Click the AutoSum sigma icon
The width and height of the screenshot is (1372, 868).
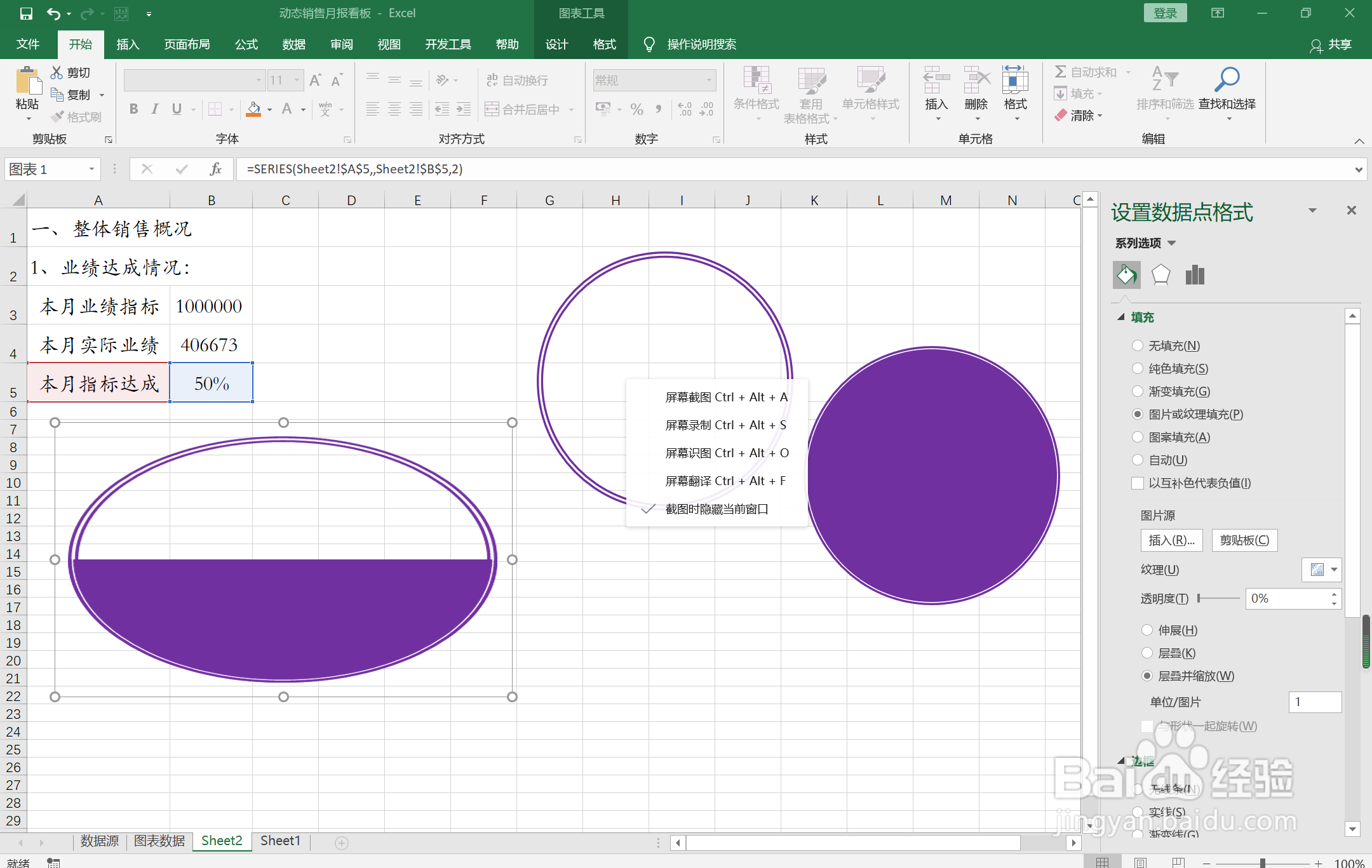point(1060,72)
